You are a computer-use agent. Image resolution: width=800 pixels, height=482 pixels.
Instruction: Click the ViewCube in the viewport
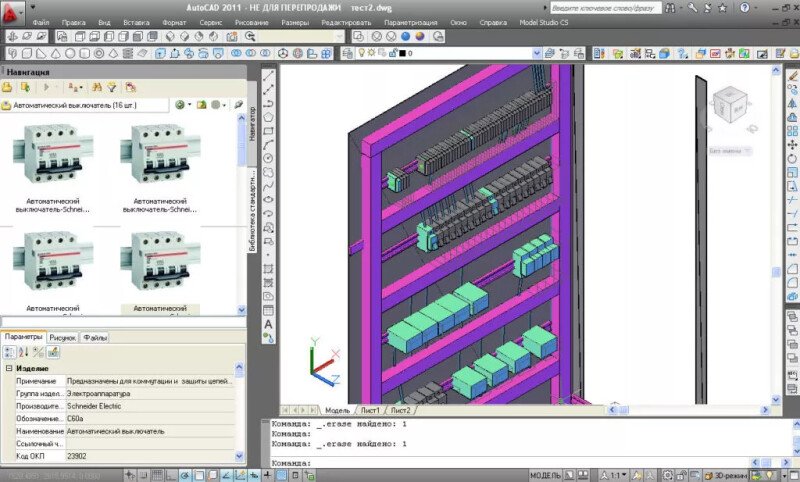(x=730, y=105)
